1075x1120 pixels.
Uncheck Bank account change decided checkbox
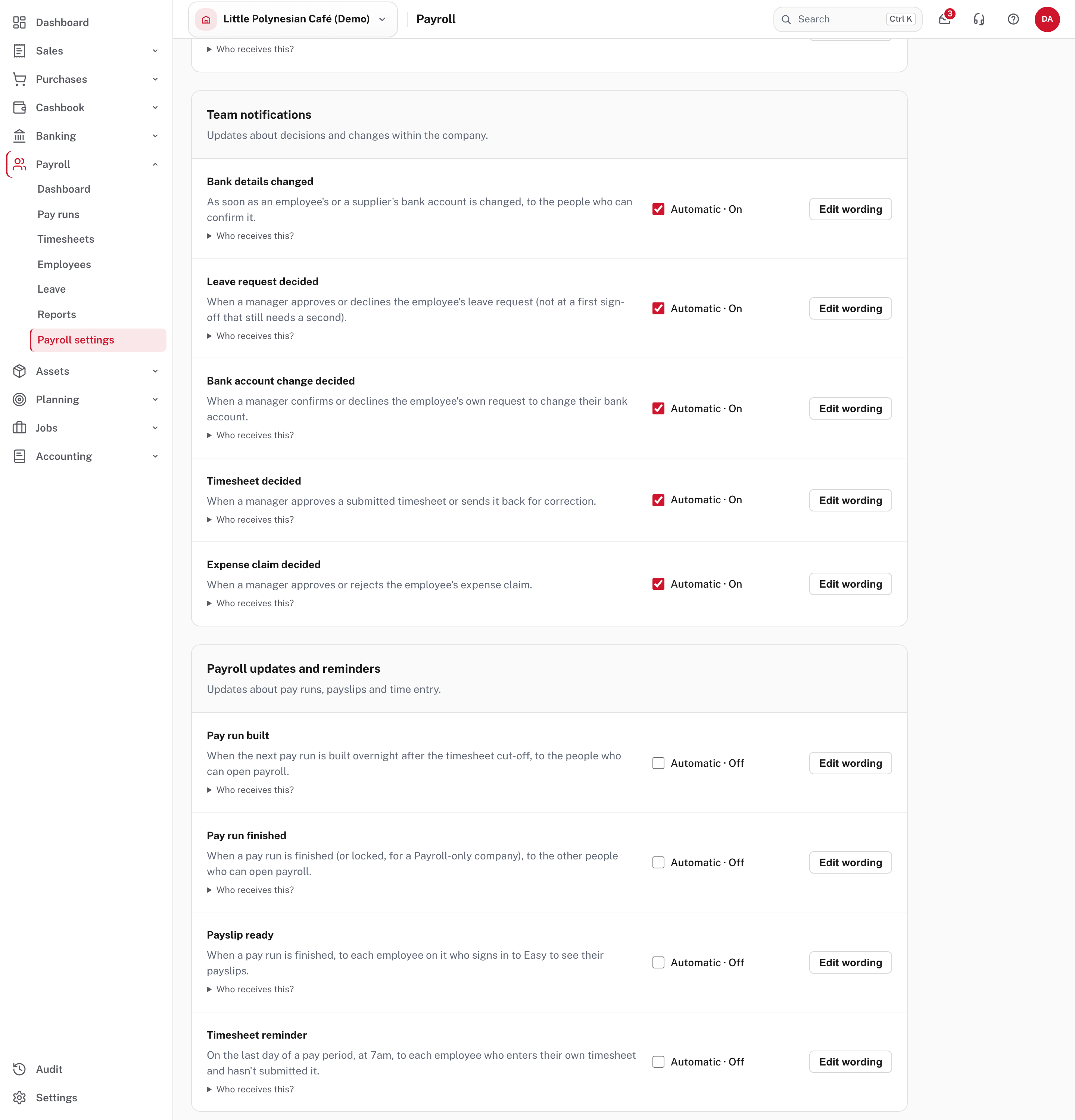658,408
